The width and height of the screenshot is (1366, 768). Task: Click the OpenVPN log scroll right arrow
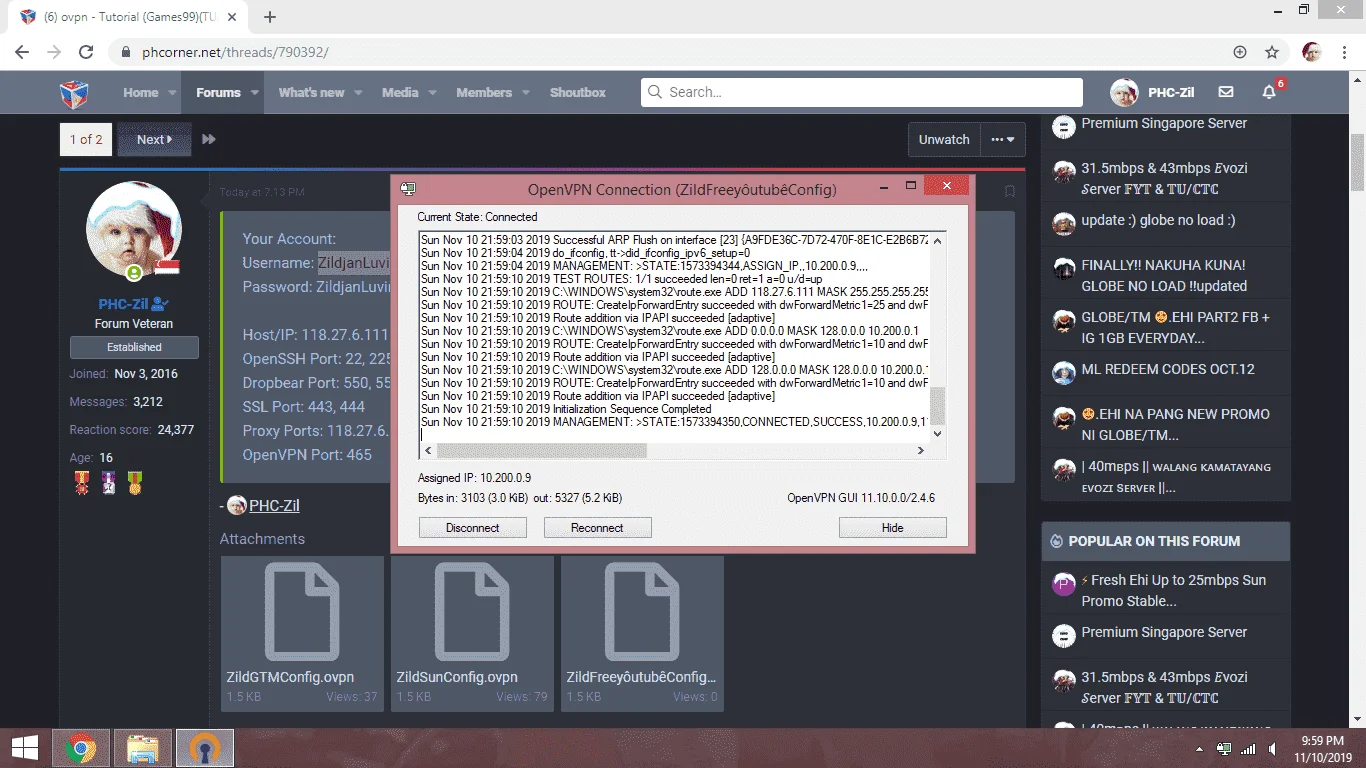921,451
